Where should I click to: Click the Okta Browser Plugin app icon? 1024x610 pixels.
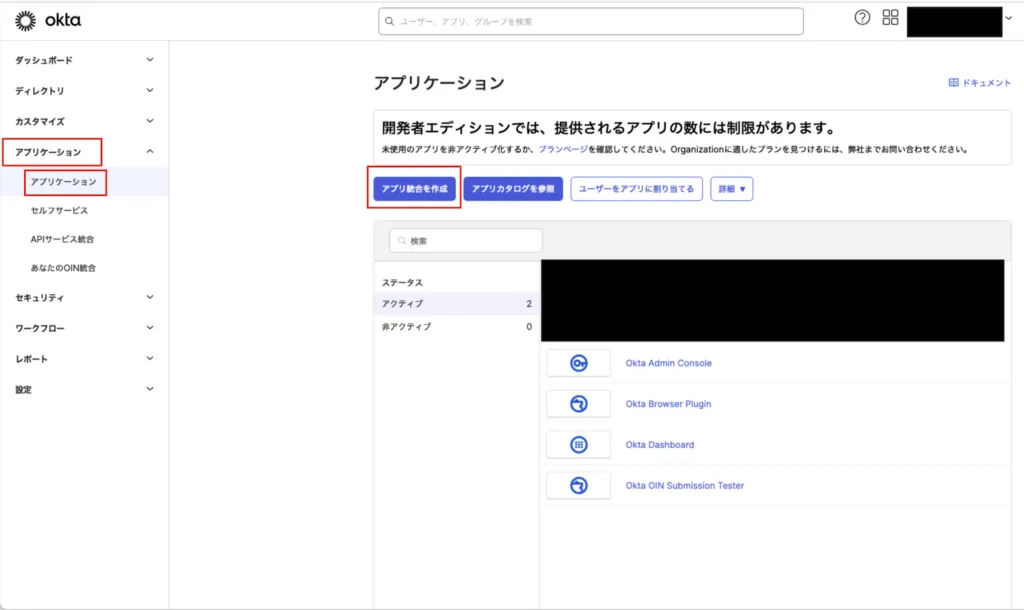click(579, 404)
